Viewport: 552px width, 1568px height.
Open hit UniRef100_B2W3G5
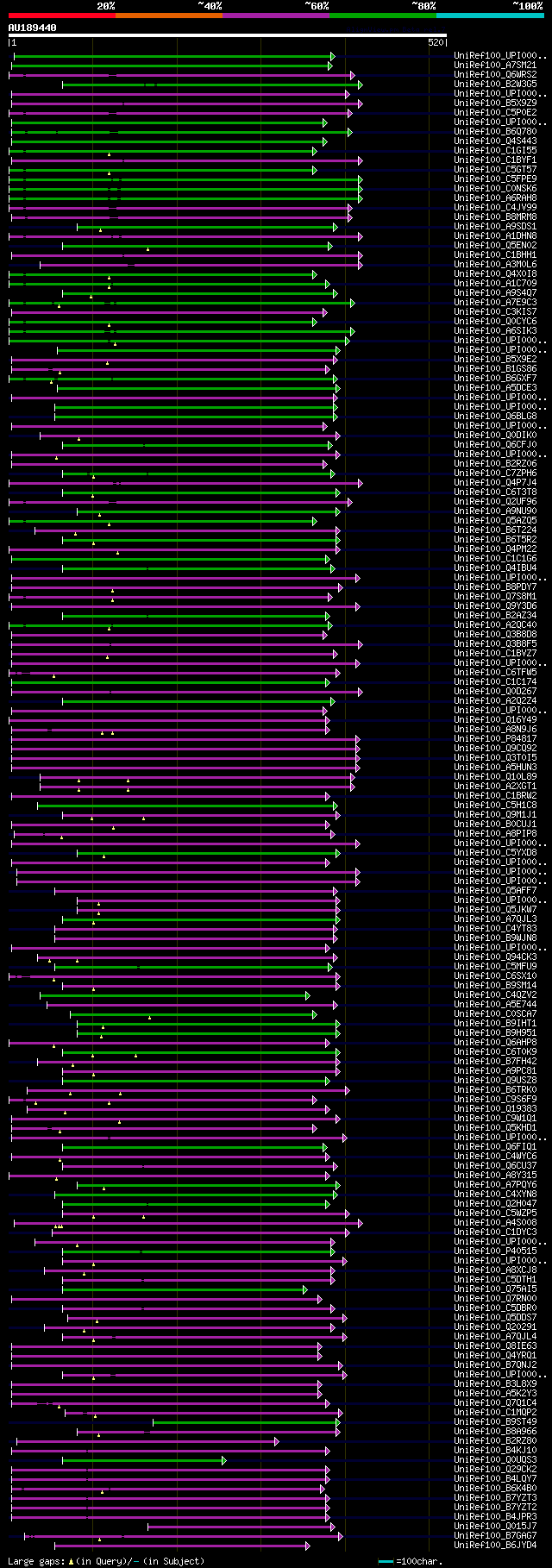point(495,85)
